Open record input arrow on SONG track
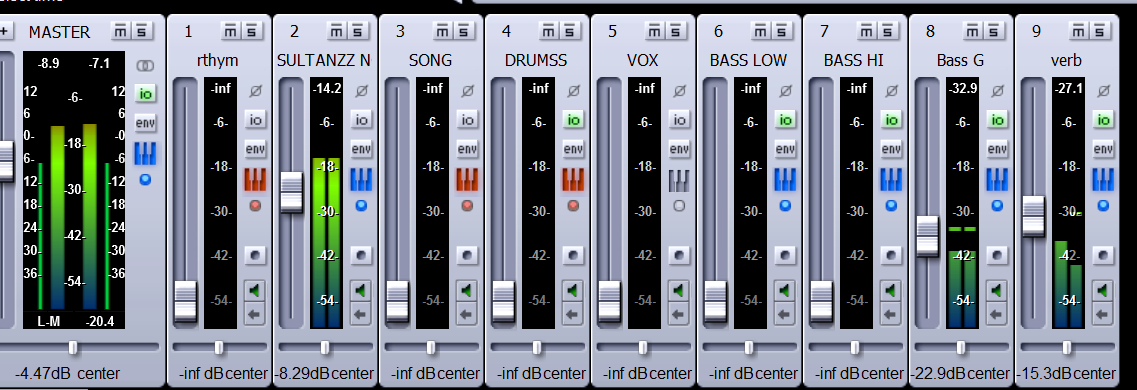Image resolution: width=1137 pixels, height=390 pixels. pyautogui.click(x=467, y=315)
